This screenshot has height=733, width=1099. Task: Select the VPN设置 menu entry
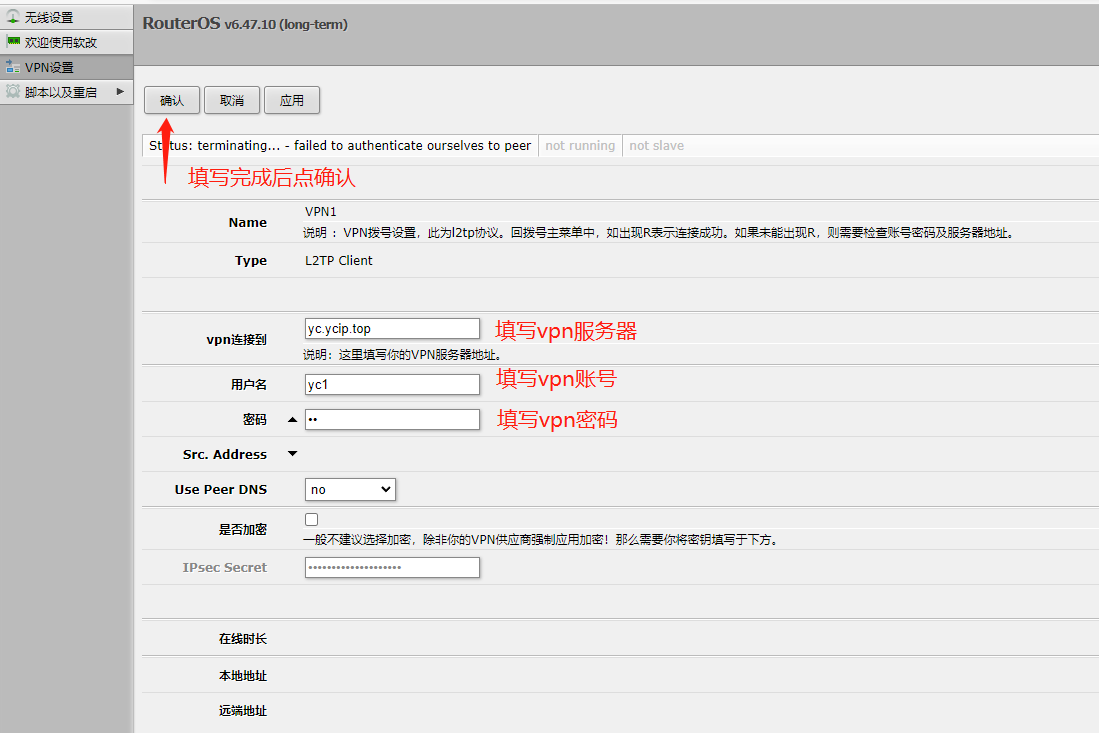50,67
